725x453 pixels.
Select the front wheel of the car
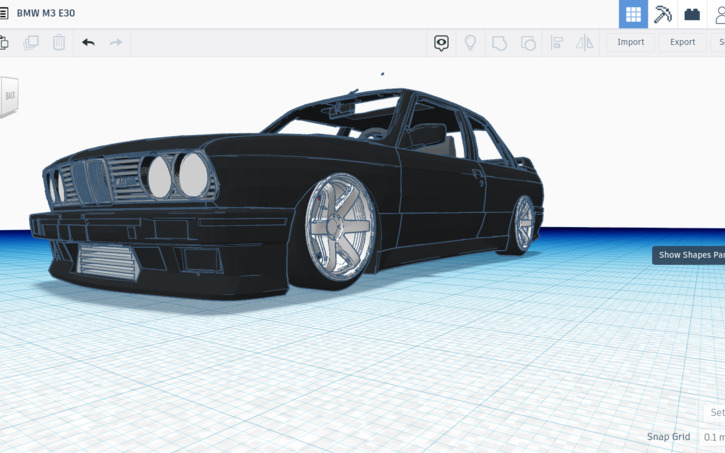tap(339, 226)
